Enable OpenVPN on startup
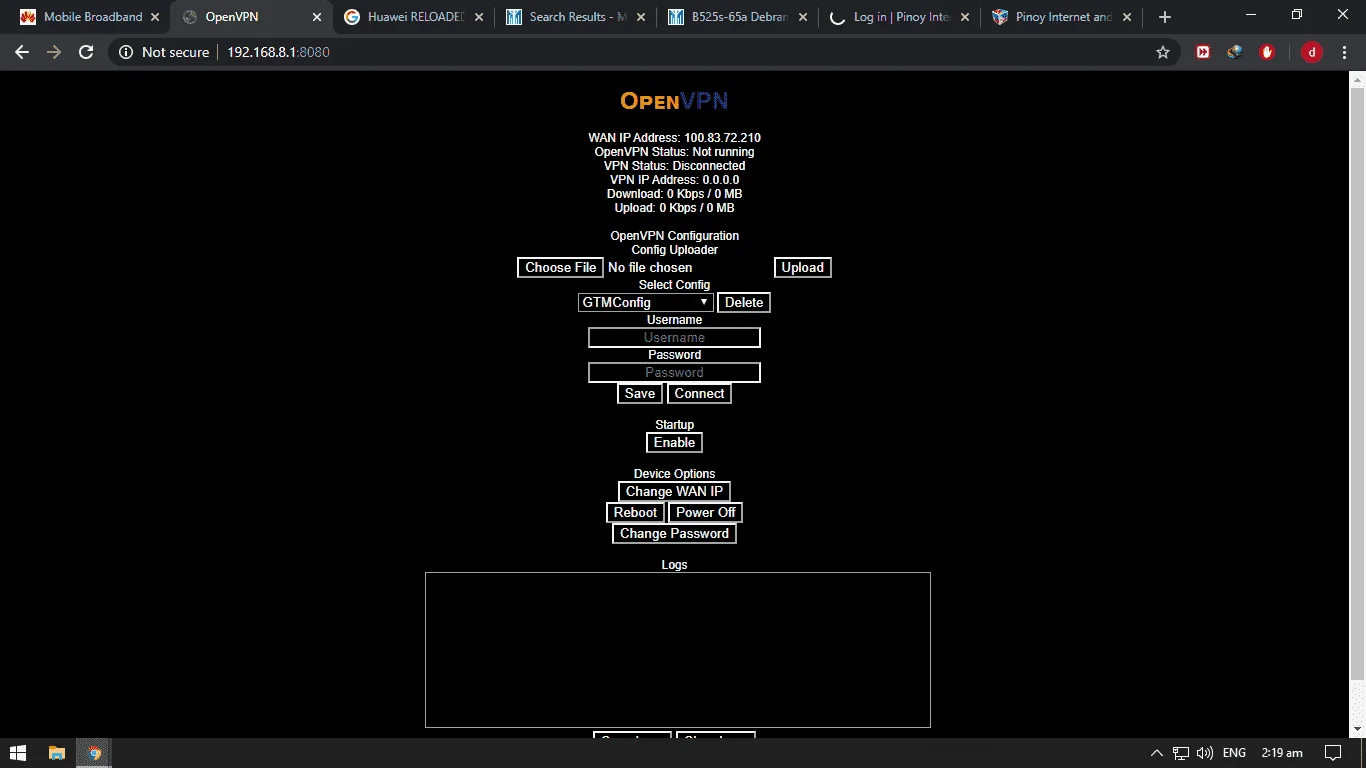 (x=674, y=442)
